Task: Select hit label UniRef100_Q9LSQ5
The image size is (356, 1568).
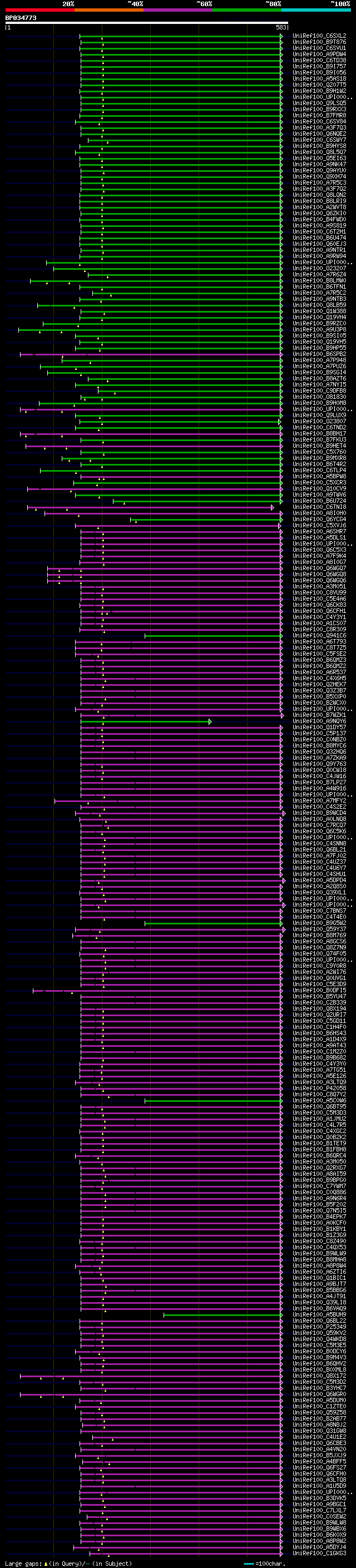Action: click(x=319, y=103)
